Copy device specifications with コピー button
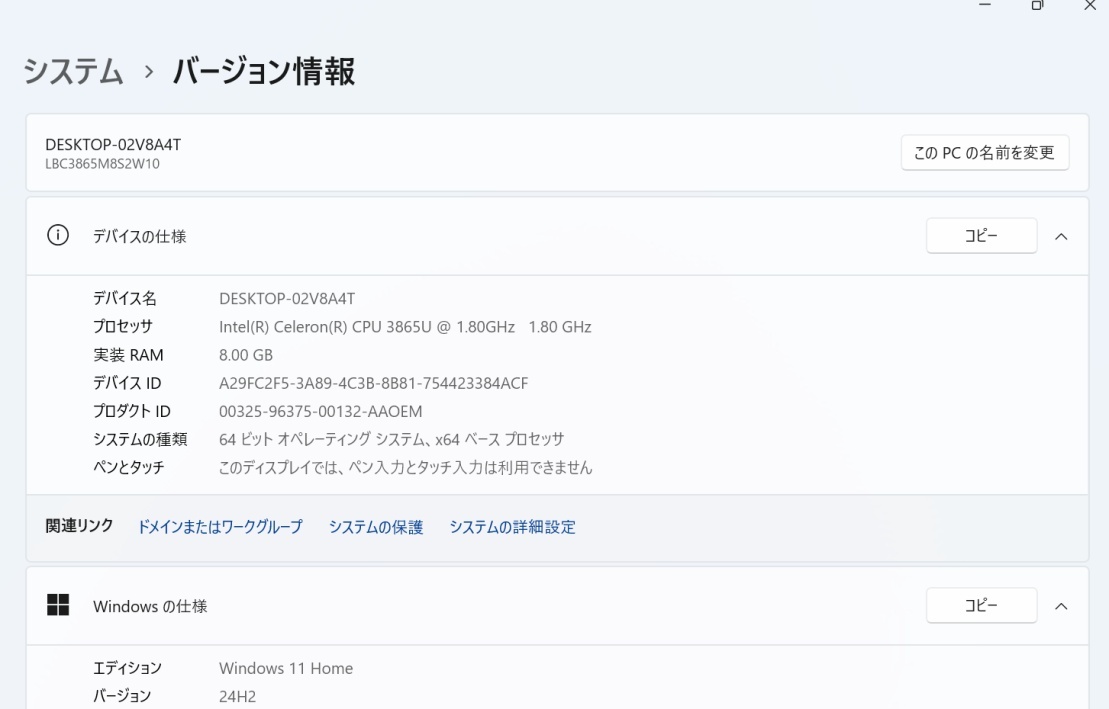The height and width of the screenshot is (709, 1109). pyautogui.click(x=982, y=236)
